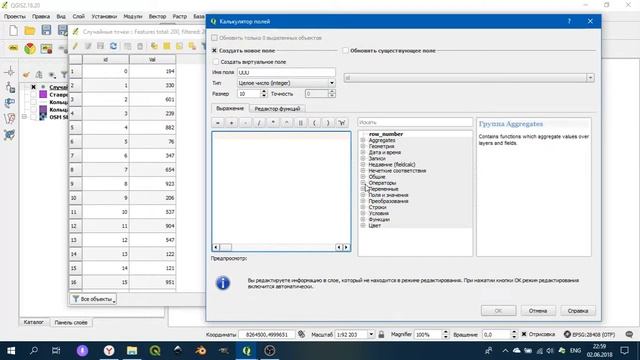640x360 pixels.
Task: Delete selected features with the trash bin icon in the attribute table
Action: pyautogui.click(x=140, y=46)
